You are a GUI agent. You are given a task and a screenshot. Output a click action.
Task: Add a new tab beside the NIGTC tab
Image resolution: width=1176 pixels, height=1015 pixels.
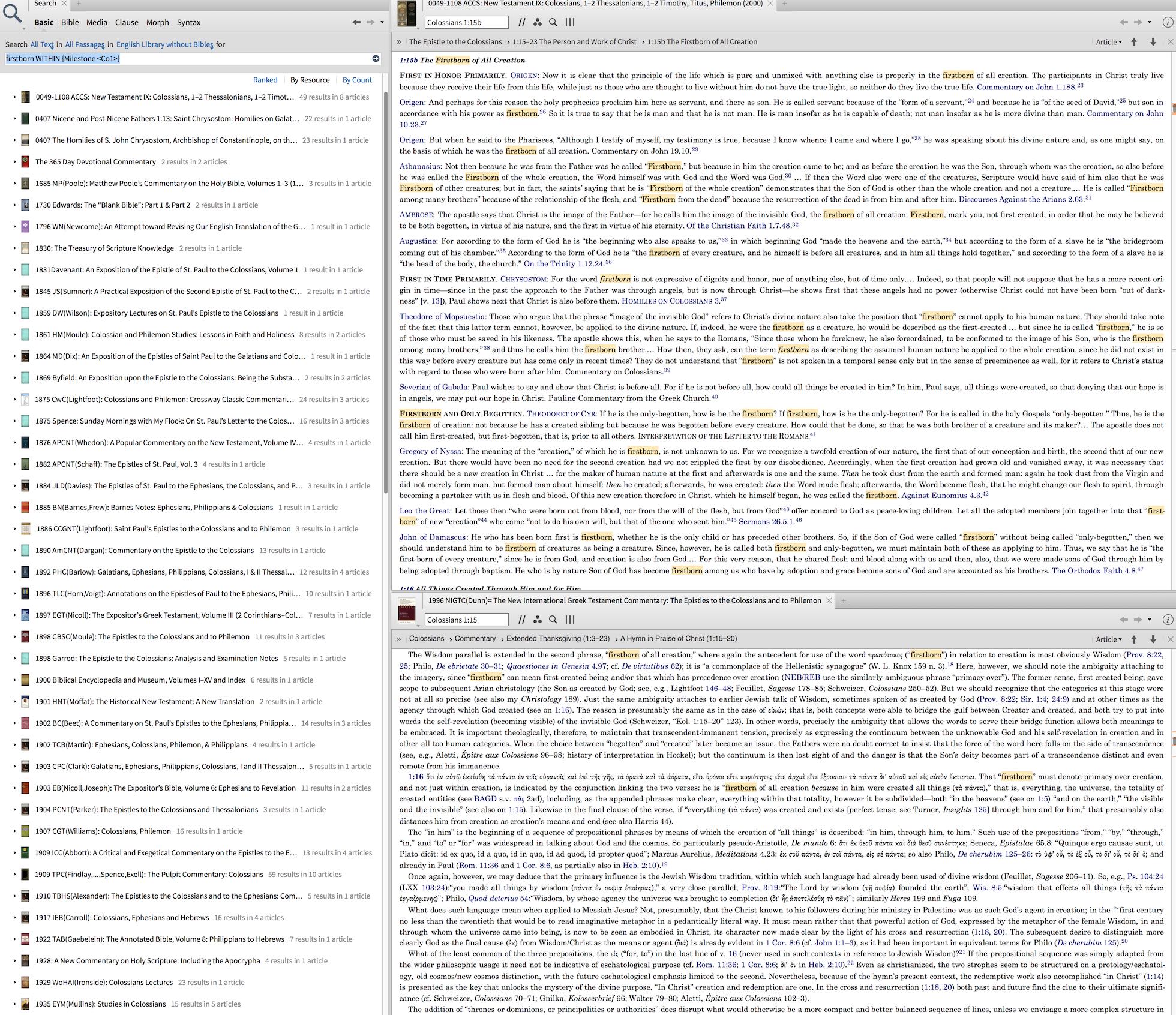point(843,600)
